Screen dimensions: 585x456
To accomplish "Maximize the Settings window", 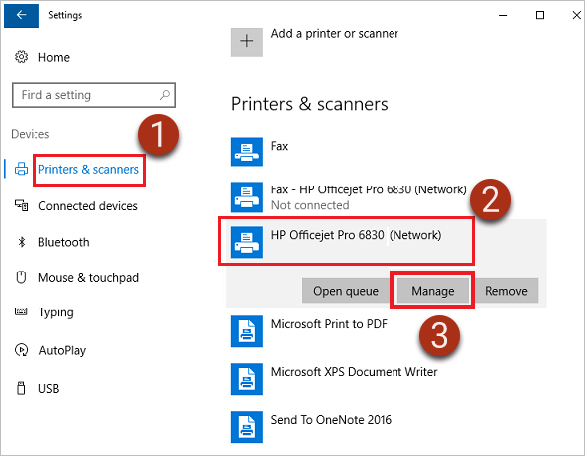I will 539,15.
